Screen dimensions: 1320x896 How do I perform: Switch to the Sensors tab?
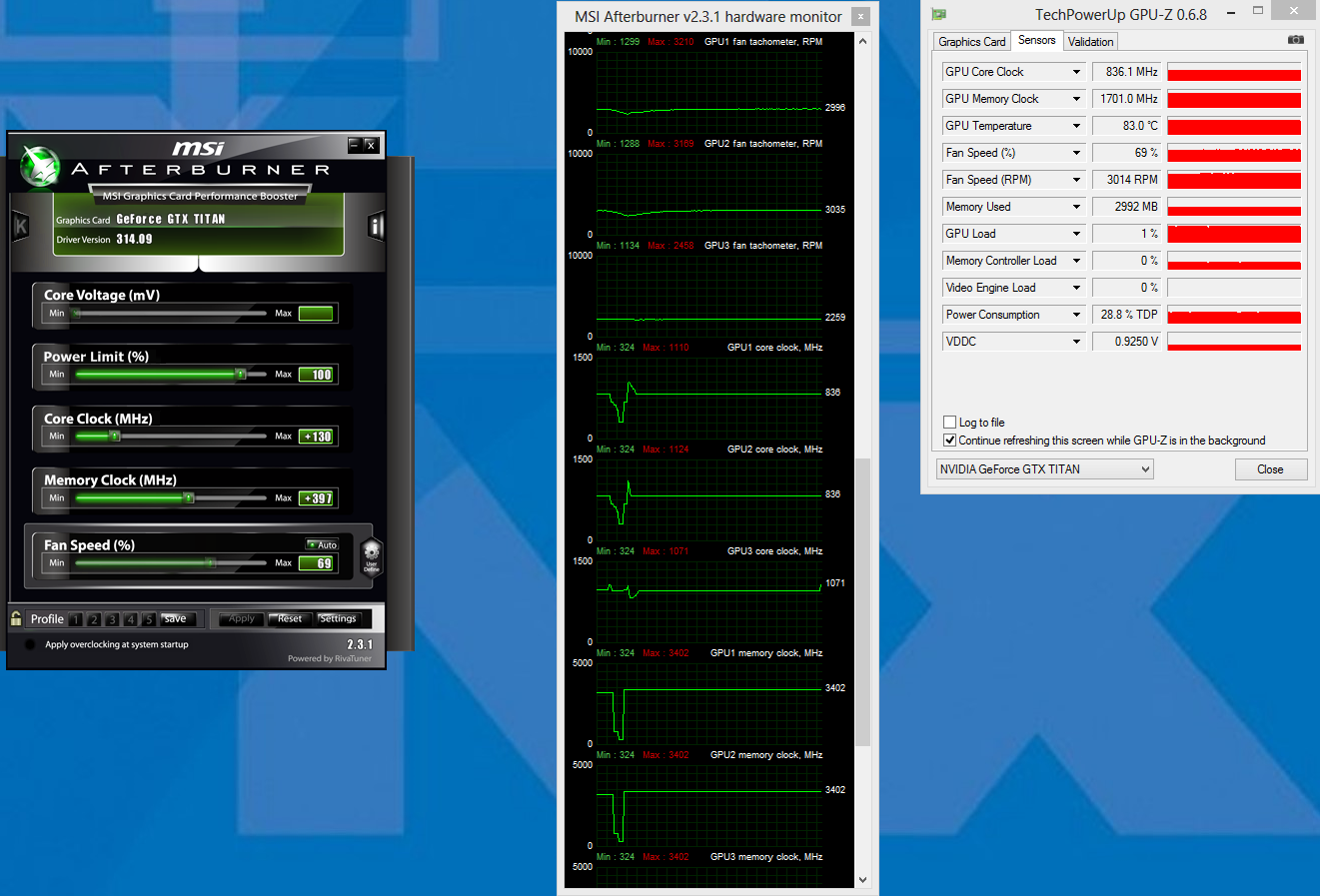click(x=1036, y=40)
